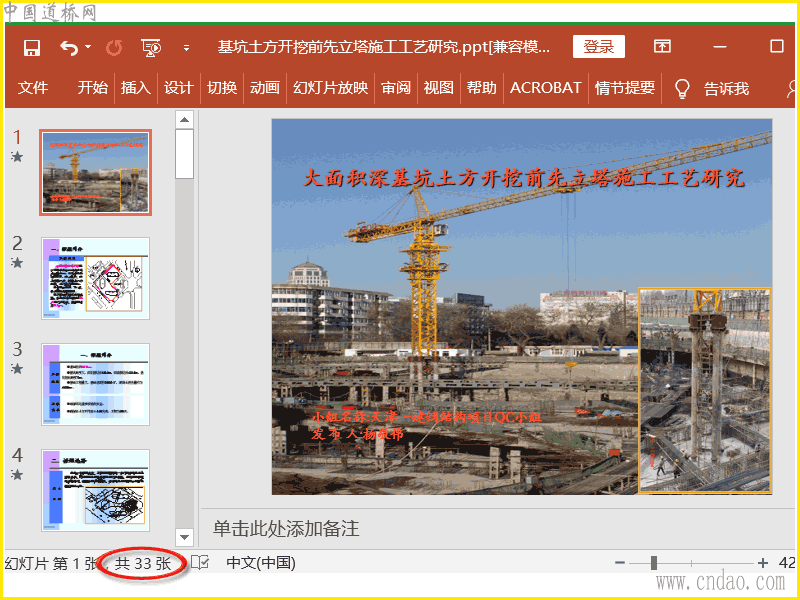
Task: Open the 文件 (File) menu
Action: [x=33, y=88]
